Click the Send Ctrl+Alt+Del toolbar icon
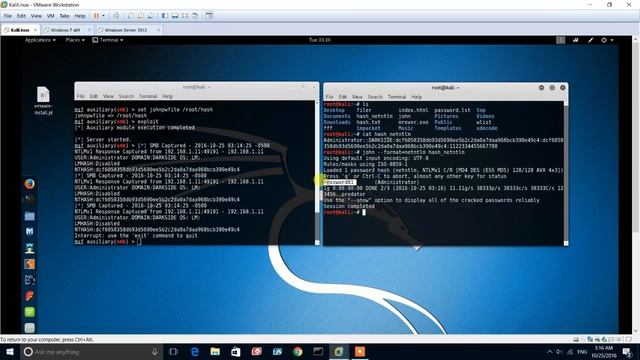Viewport: 640px width, 360px height. 116,16
